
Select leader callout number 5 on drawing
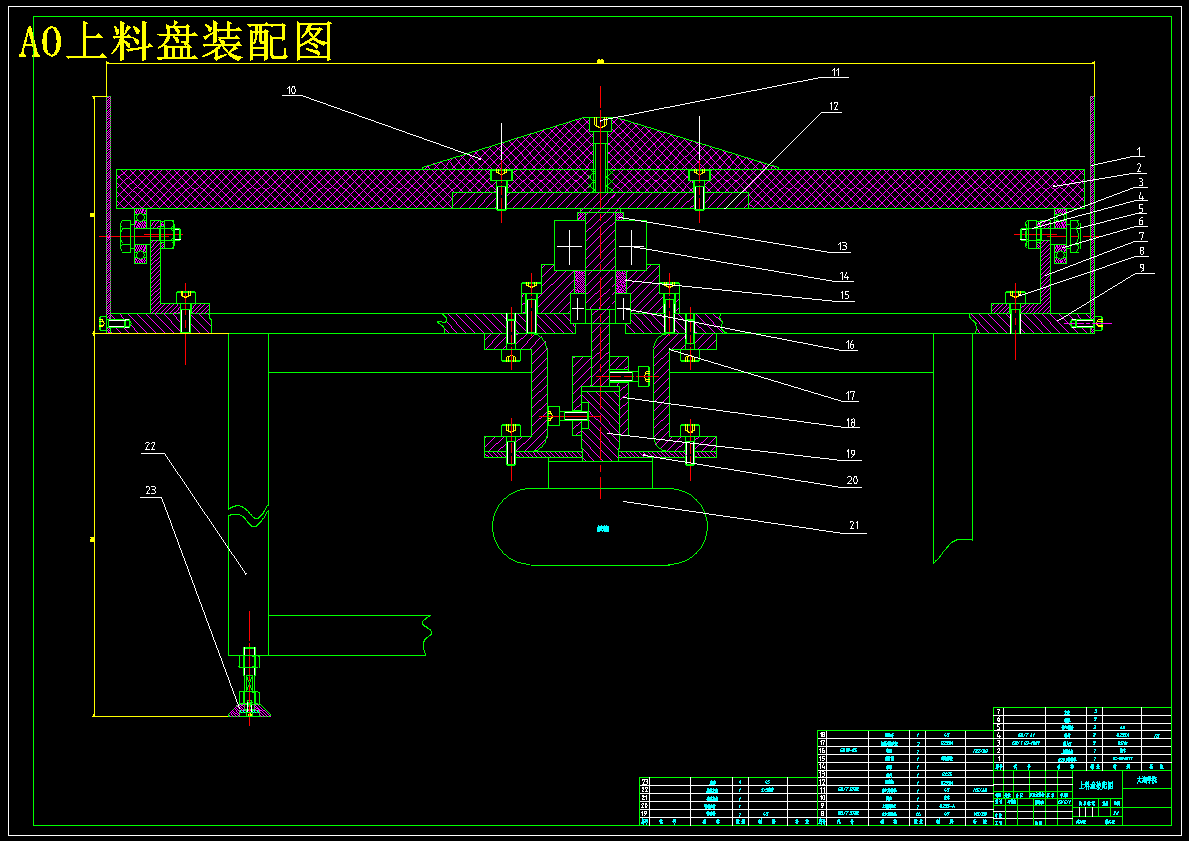tap(1139, 209)
